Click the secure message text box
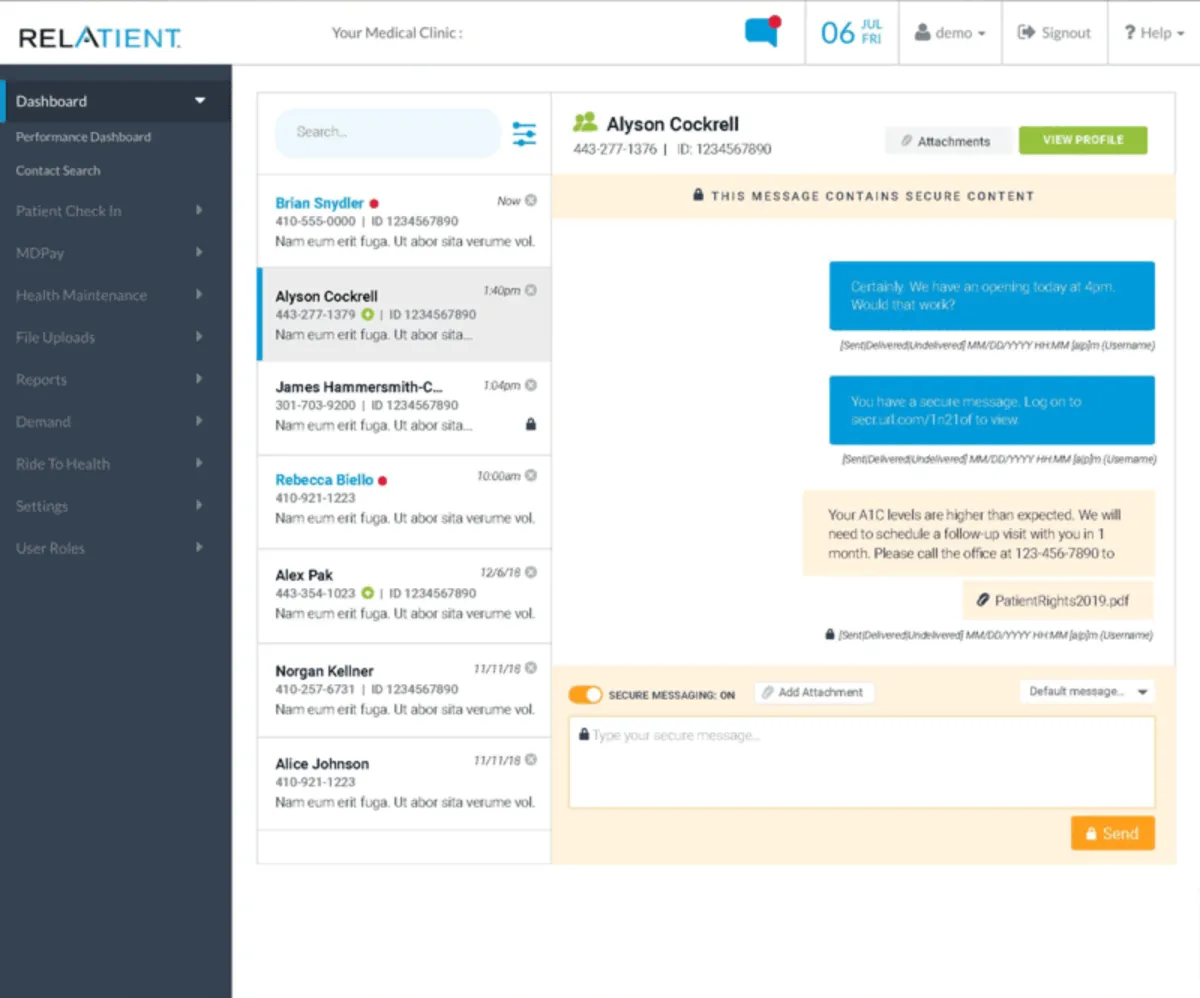This screenshot has height=998, width=1200. (x=862, y=762)
